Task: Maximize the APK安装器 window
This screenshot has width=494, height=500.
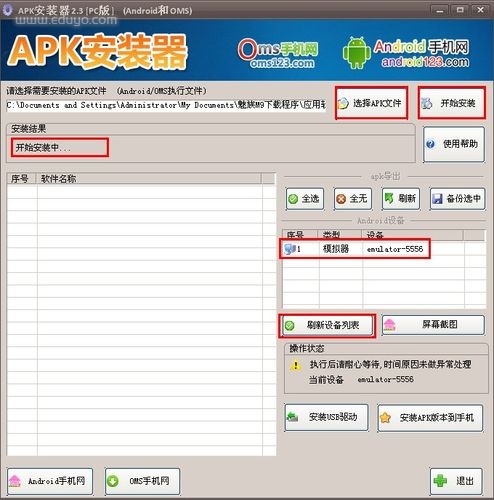Action: pyautogui.click(x=460, y=11)
